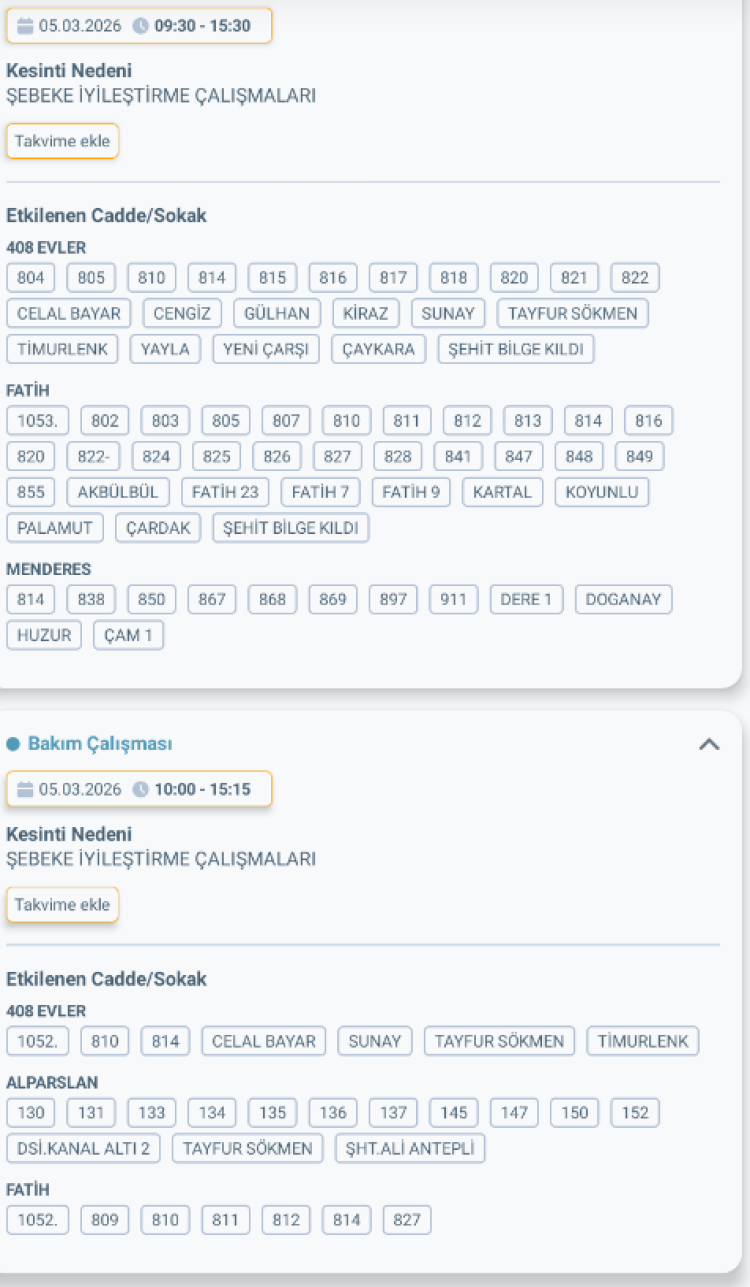Add the 09:30 - 15:30 outage to calendar
This screenshot has height=1287, width=750.
coord(62,141)
